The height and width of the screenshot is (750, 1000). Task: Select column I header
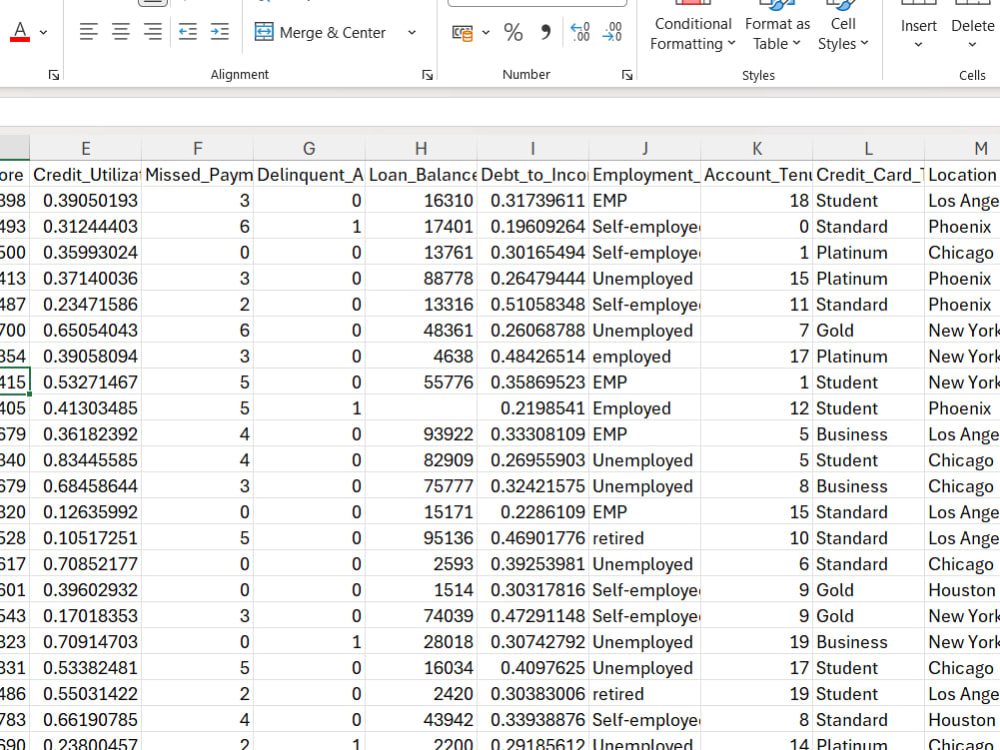coord(533,149)
